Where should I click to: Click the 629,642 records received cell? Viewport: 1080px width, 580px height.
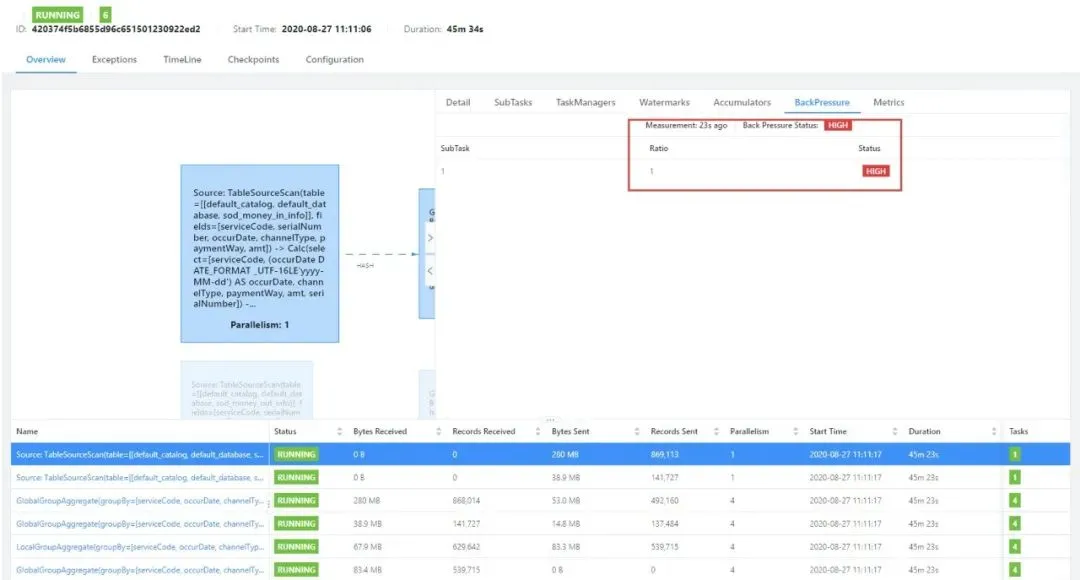pos(466,547)
